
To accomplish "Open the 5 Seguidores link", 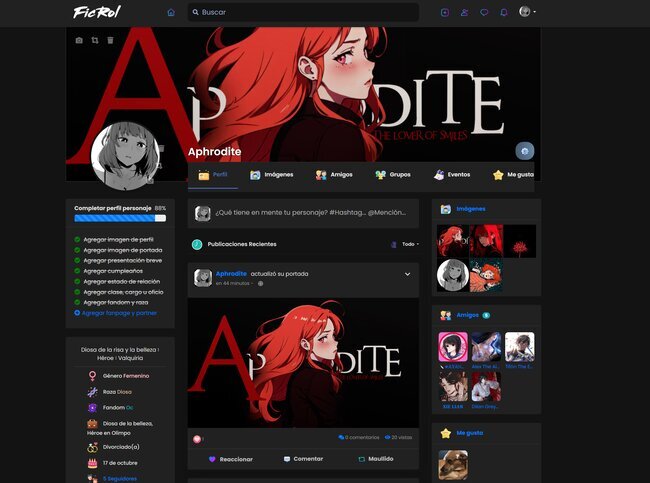I will (120, 478).
